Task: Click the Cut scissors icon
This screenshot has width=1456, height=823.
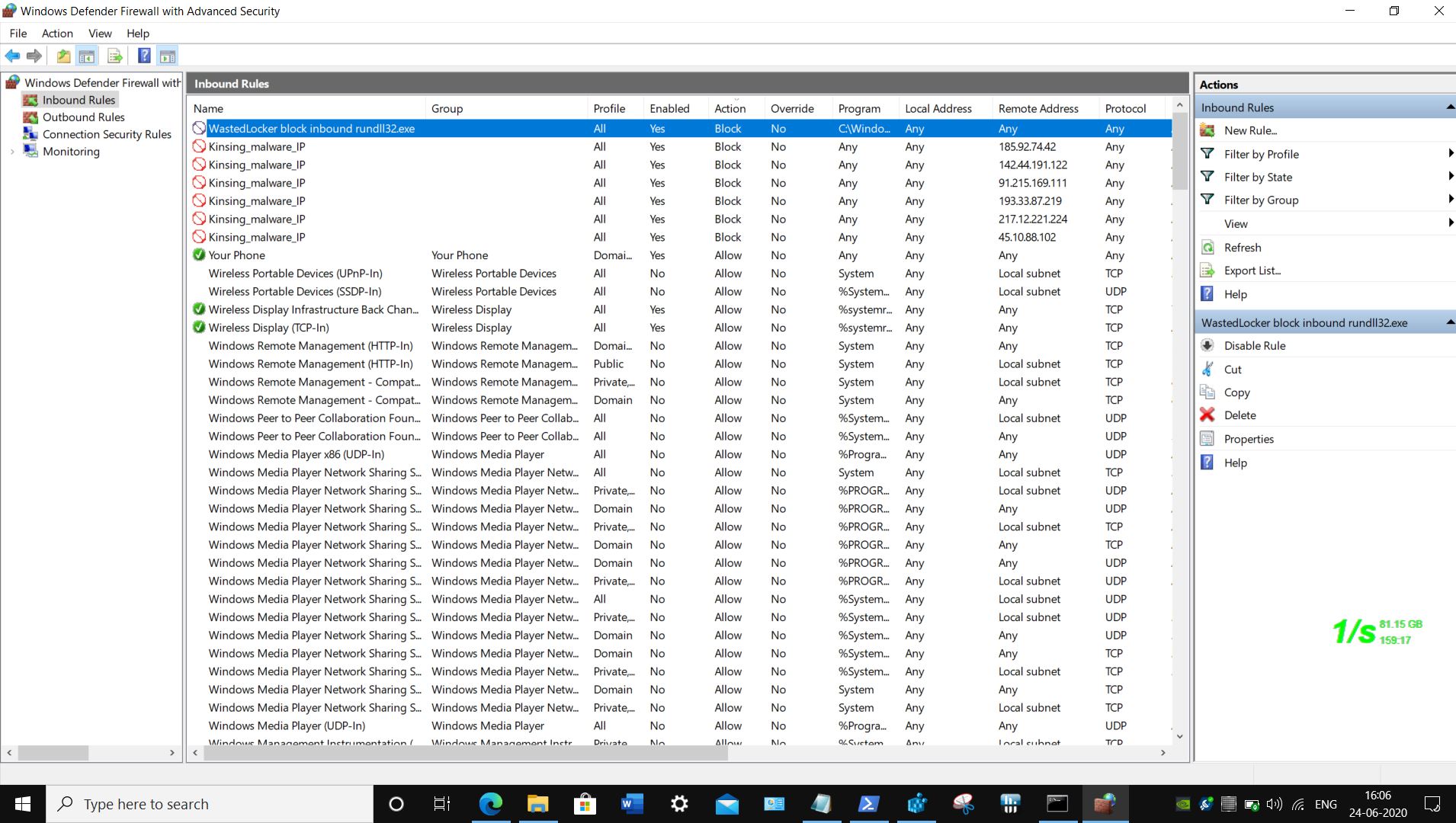Action: point(1207,369)
